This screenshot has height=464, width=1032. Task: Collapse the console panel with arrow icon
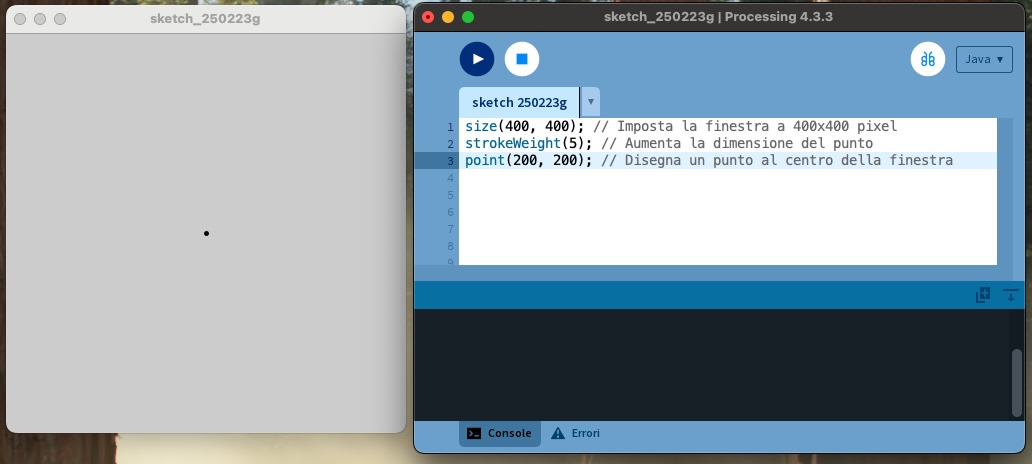tap(1011, 295)
